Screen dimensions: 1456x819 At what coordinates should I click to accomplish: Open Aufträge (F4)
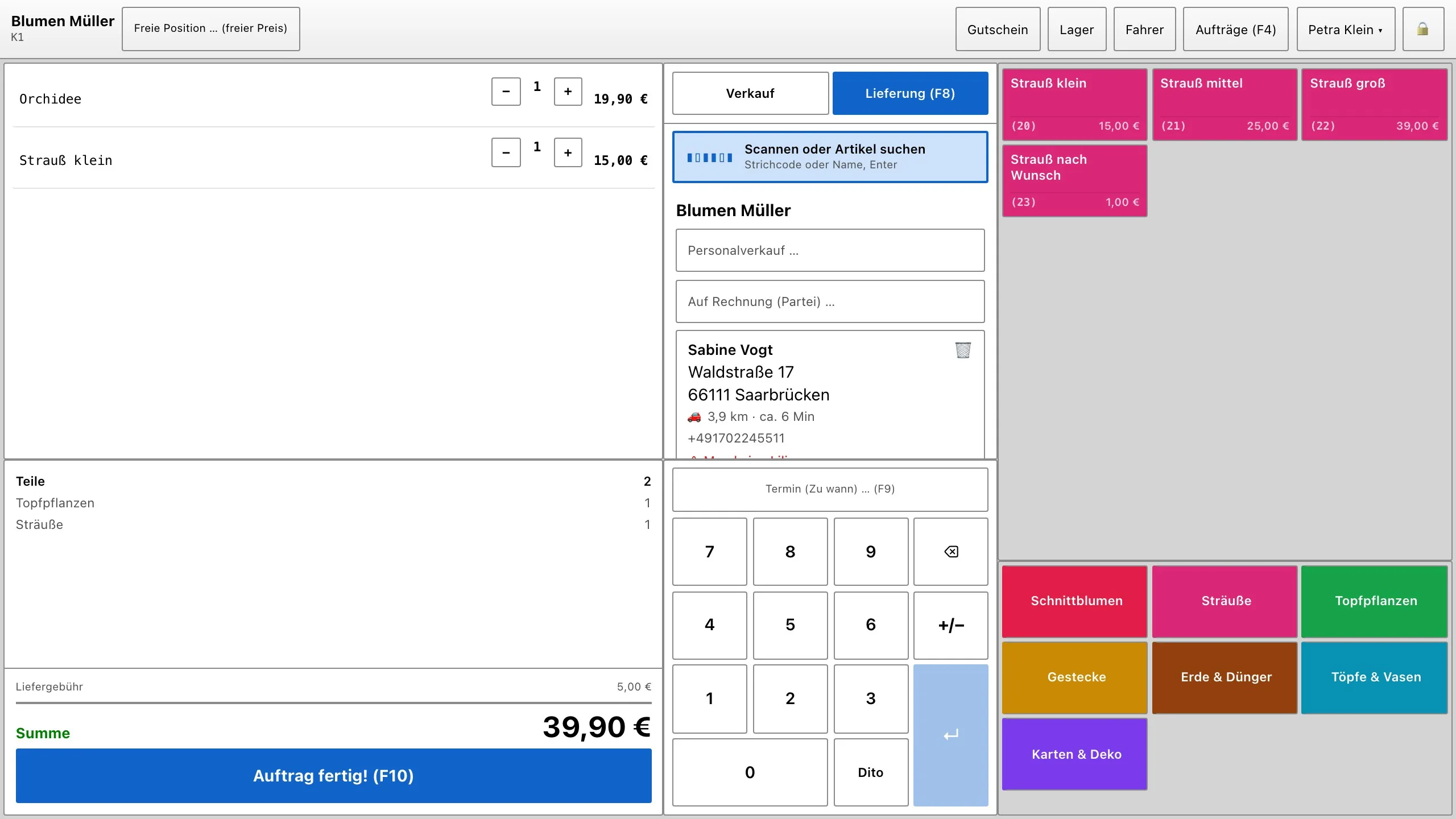pyautogui.click(x=1235, y=29)
